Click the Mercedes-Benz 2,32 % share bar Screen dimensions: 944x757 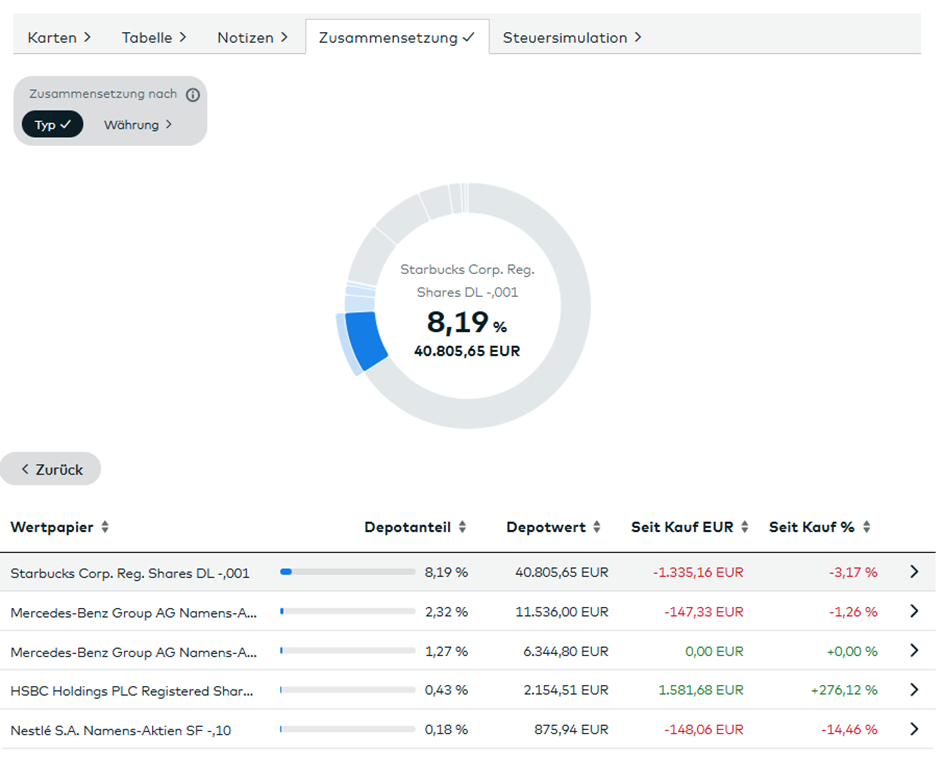(347, 611)
